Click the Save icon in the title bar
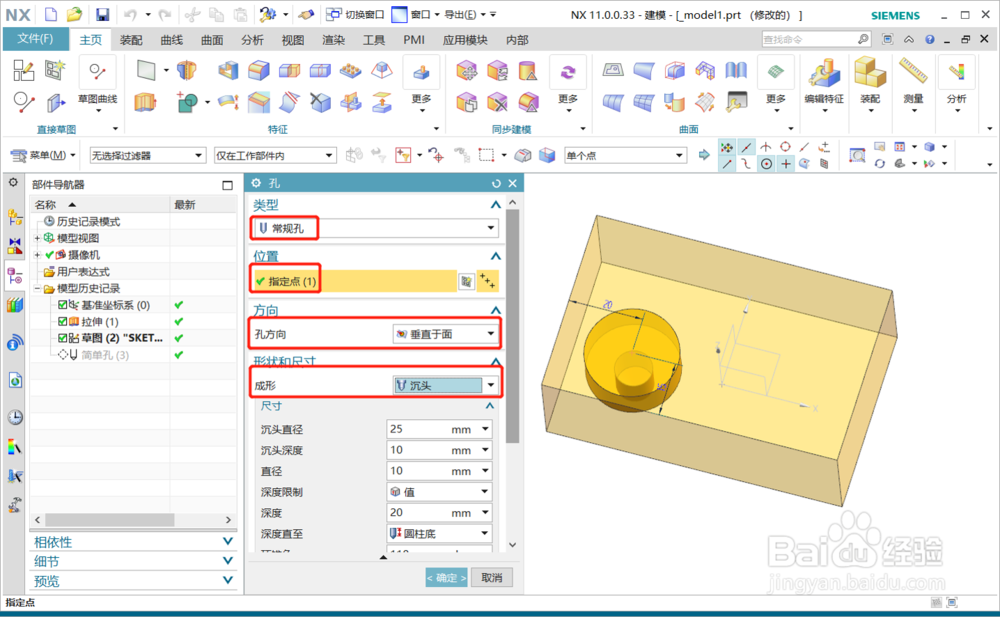 click(102, 14)
